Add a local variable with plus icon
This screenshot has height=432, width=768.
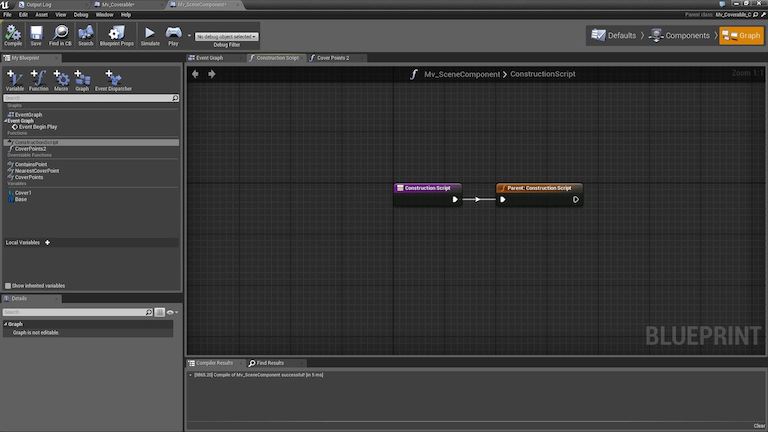48,242
